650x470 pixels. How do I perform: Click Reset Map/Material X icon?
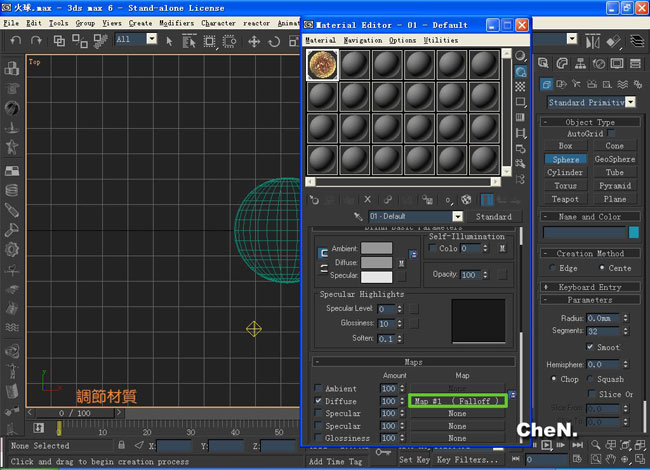click(367, 200)
